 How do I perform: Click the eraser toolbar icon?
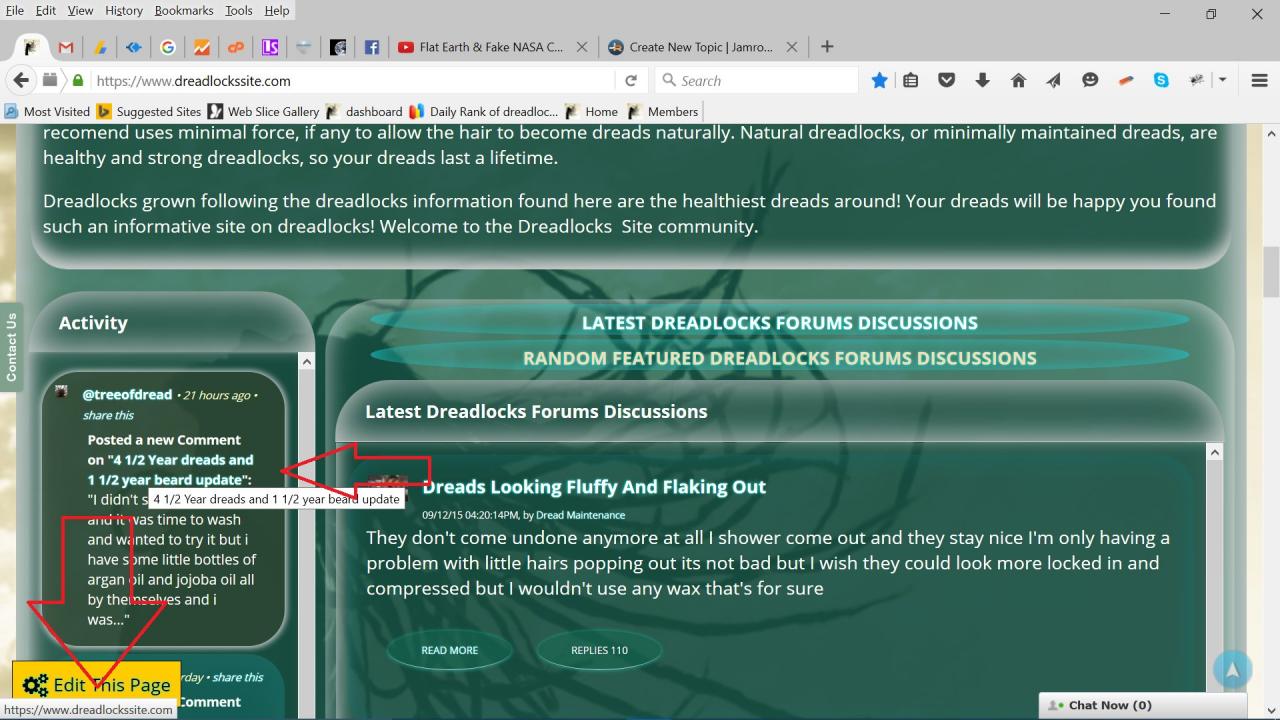(x=1126, y=81)
